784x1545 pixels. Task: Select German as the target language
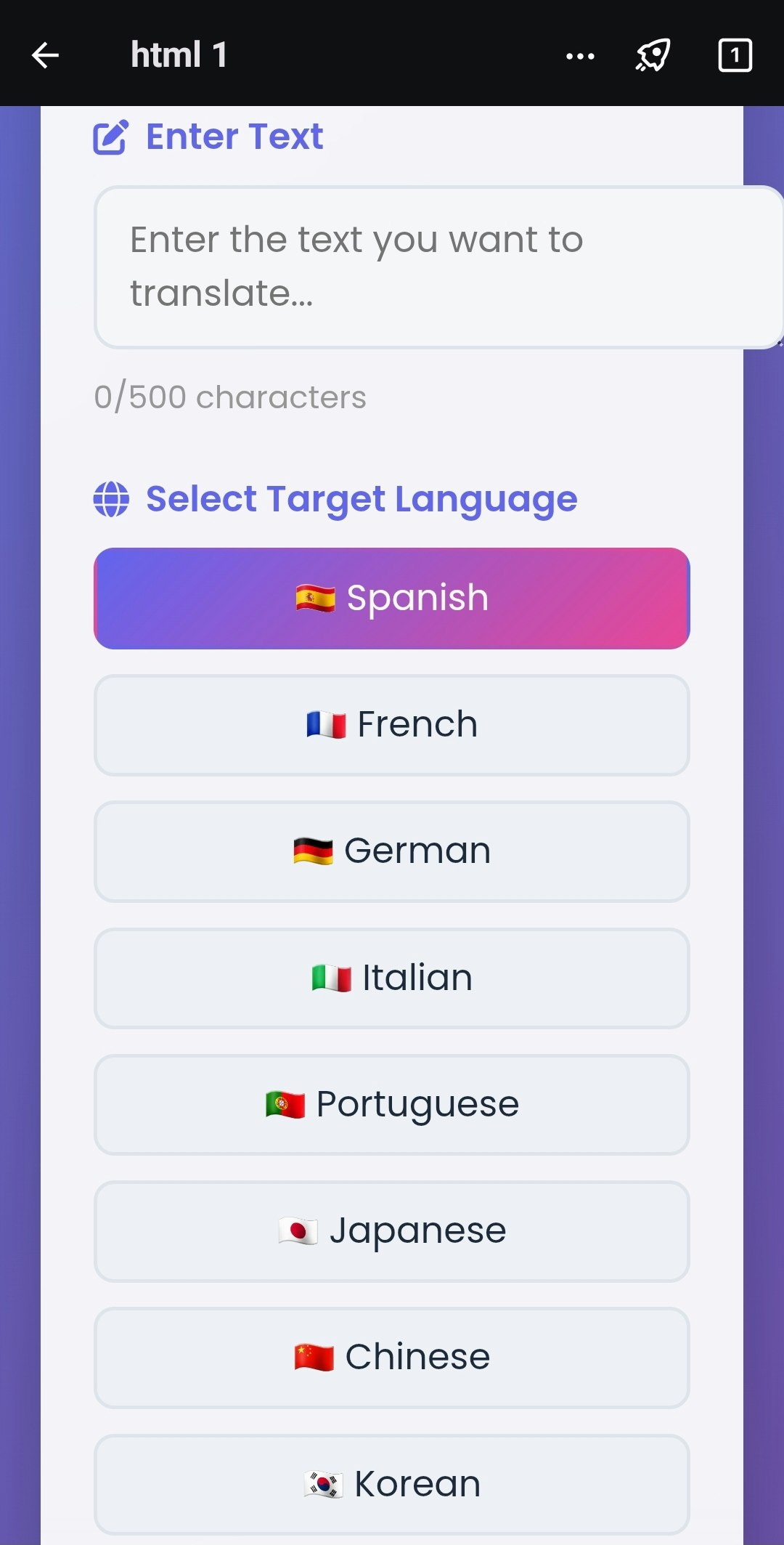click(392, 851)
